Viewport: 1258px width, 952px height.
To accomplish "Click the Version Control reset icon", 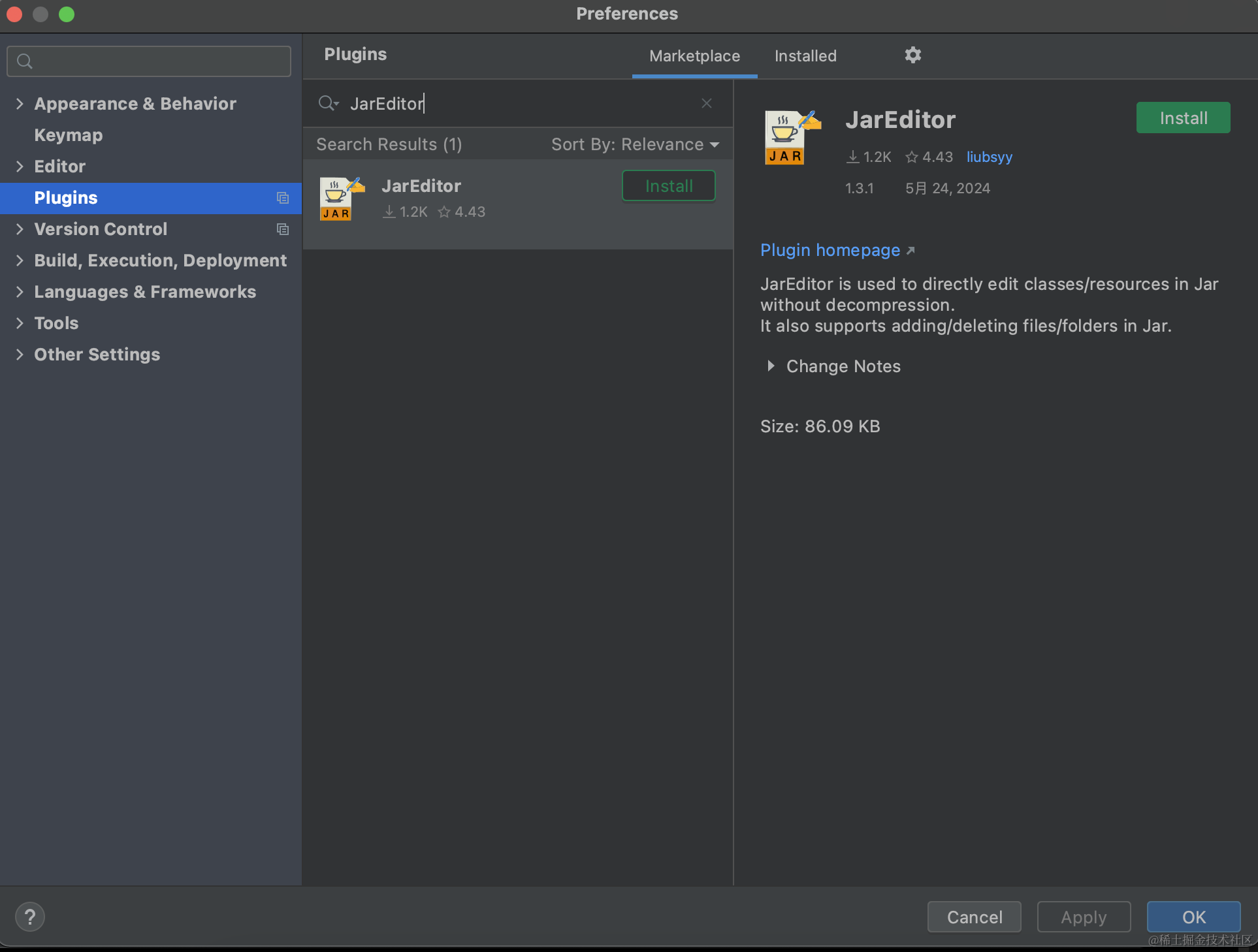I will coord(283,229).
